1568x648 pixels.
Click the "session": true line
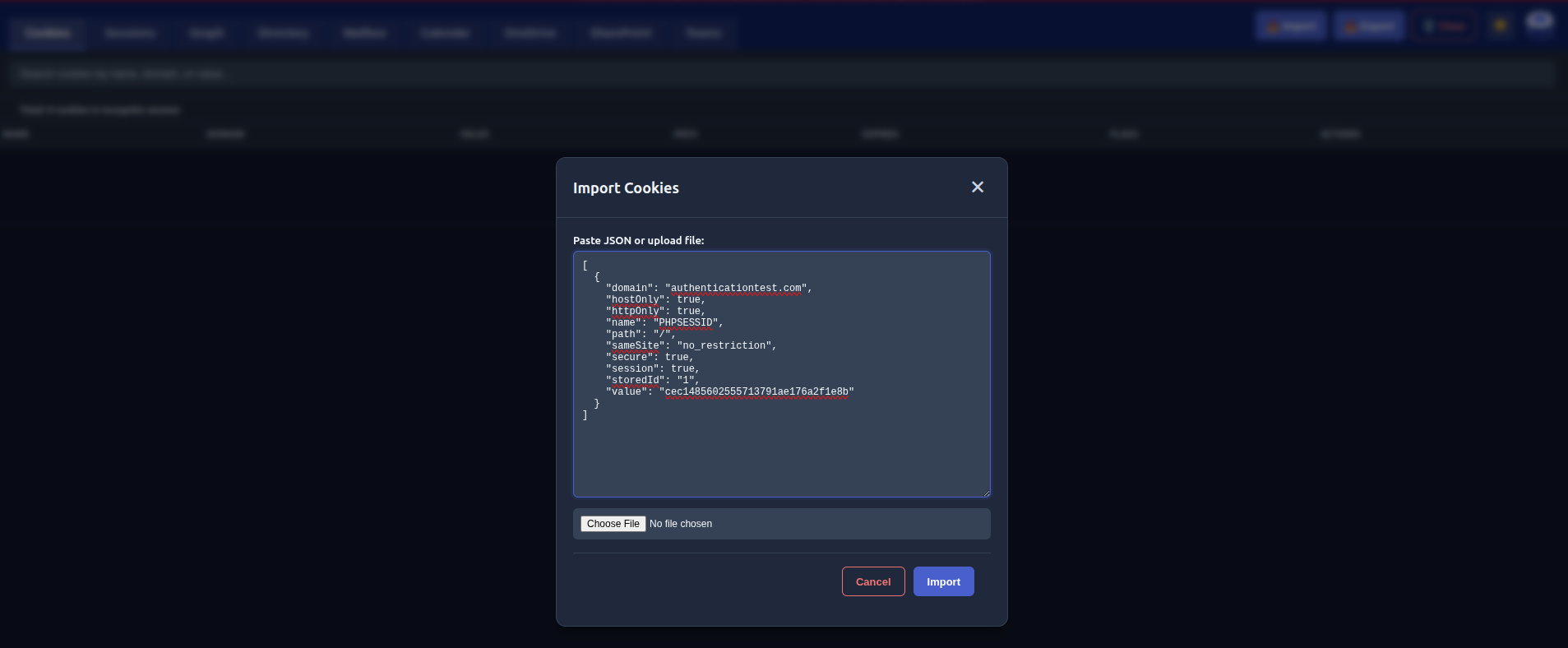pos(653,369)
